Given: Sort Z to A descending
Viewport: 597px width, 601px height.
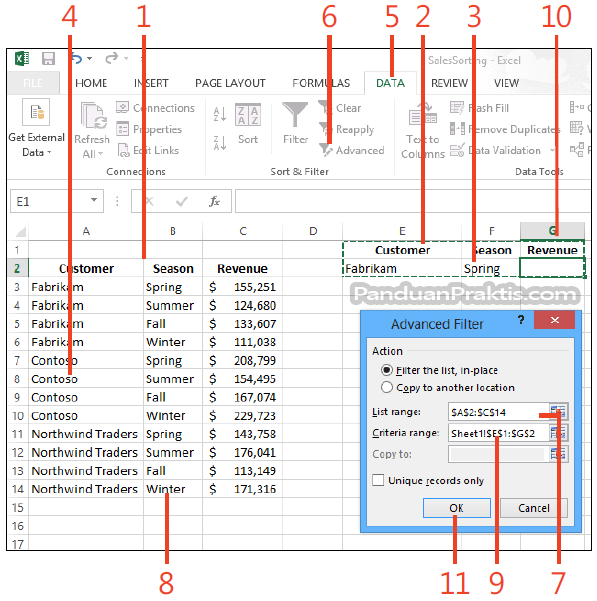Looking at the screenshot, I should click(220, 143).
